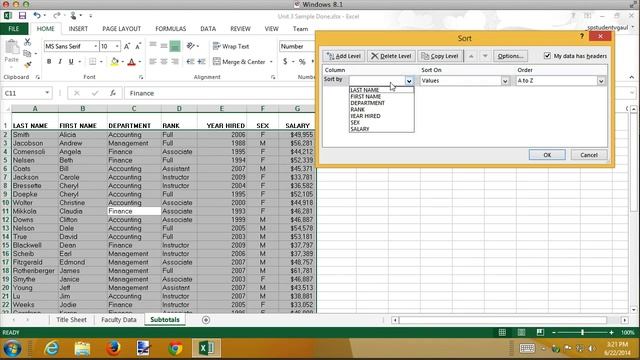Viewport: 640px width, 360px height.
Task: Open the Font dialog launcher
Action: click(141, 77)
